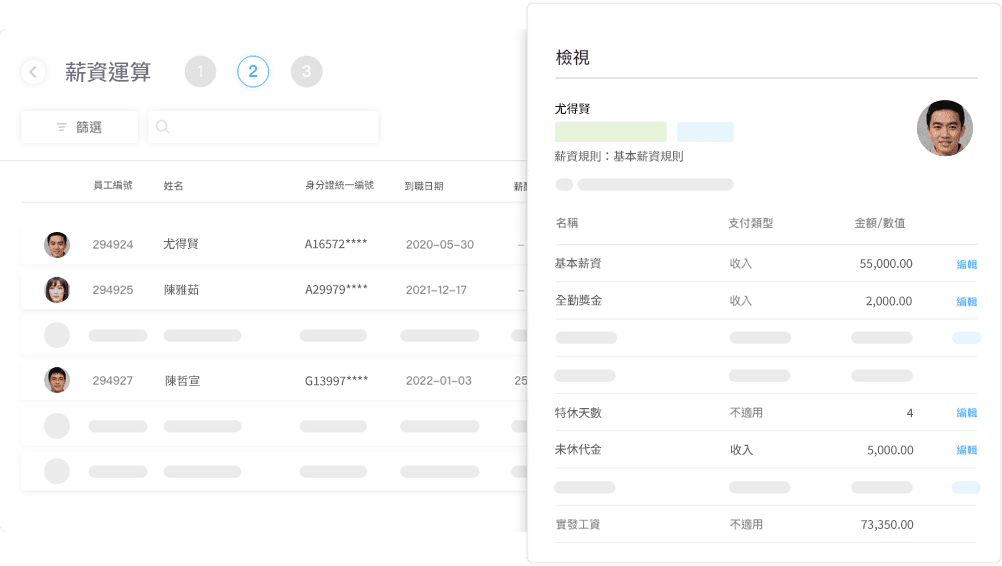Select employee number 294924
The image size is (1002, 566).
coord(112,245)
